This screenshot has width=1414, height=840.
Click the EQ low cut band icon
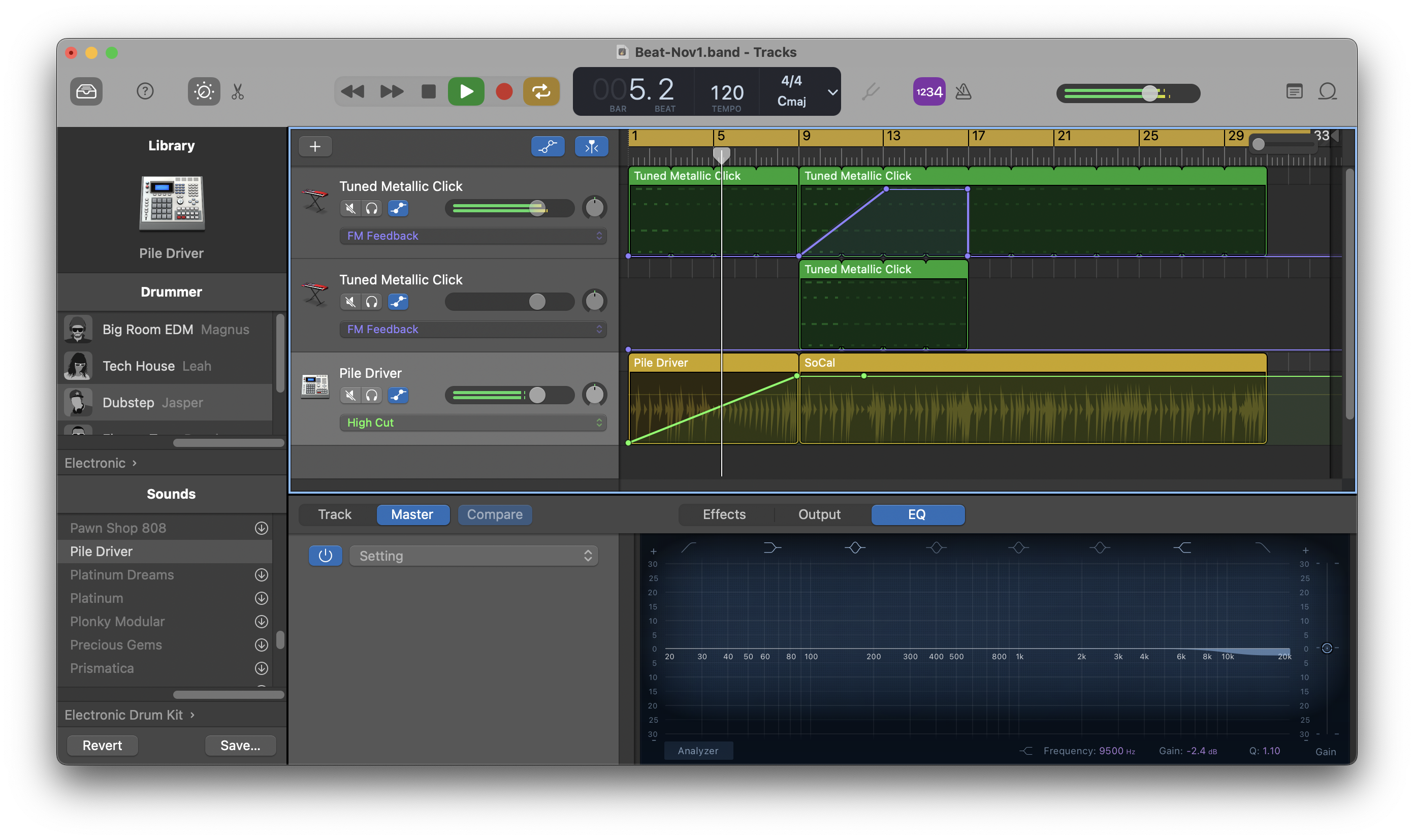click(x=688, y=548)
